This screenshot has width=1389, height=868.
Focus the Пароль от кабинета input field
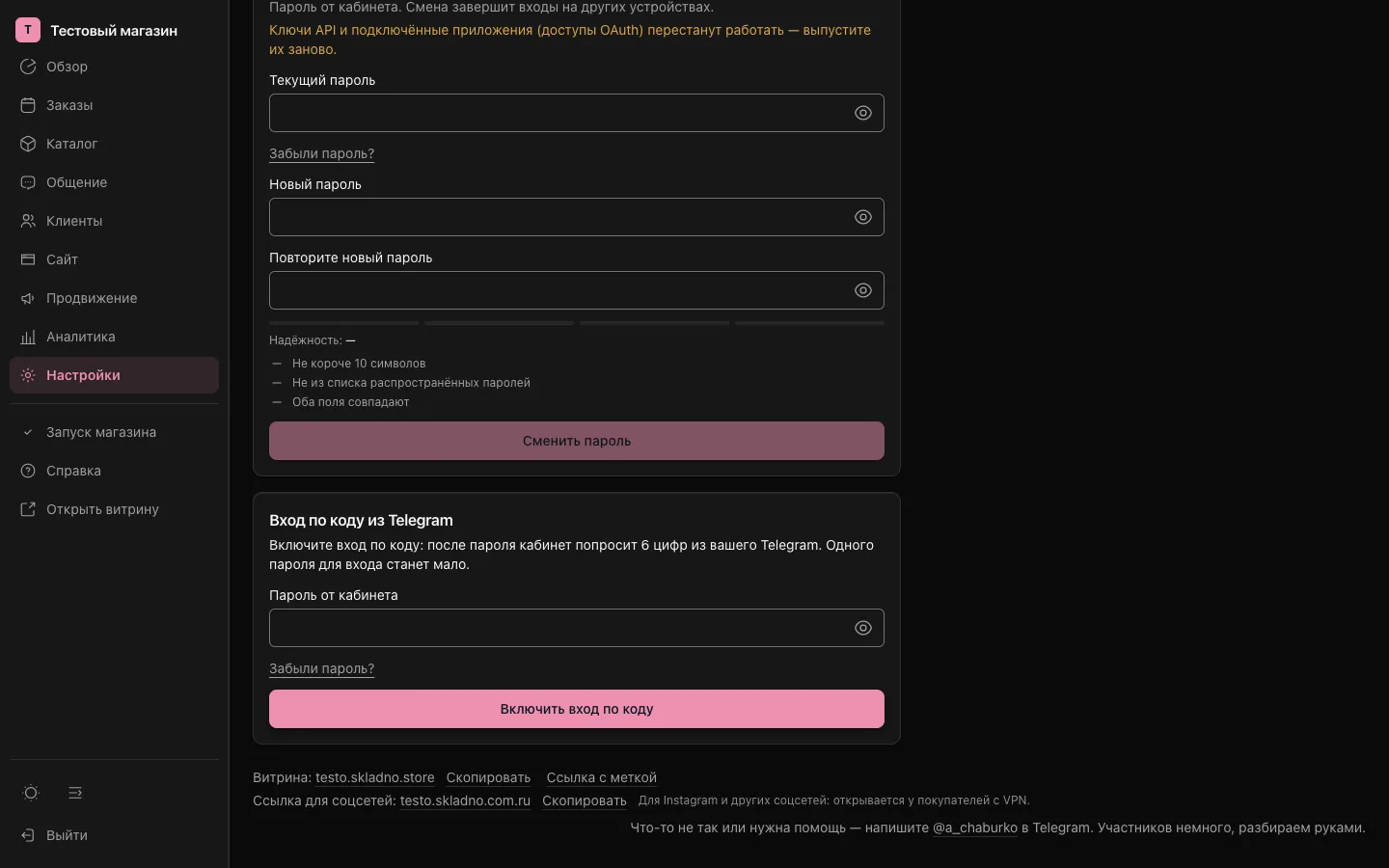click(x=577, y=628)
